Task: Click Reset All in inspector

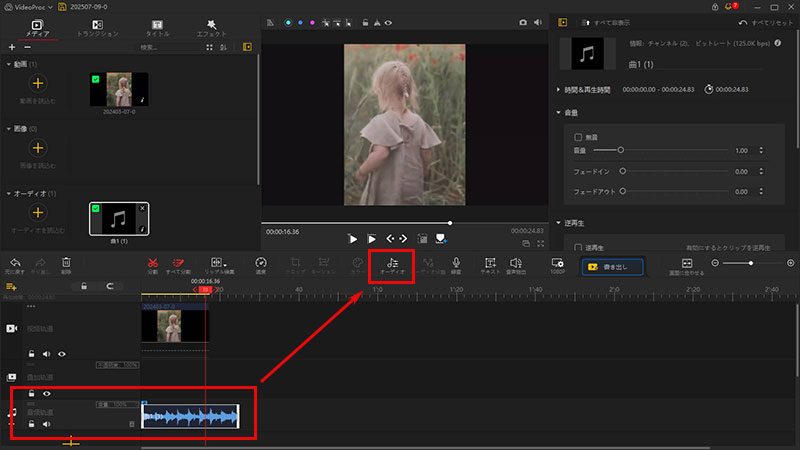Action: click(x=766, y=22)
